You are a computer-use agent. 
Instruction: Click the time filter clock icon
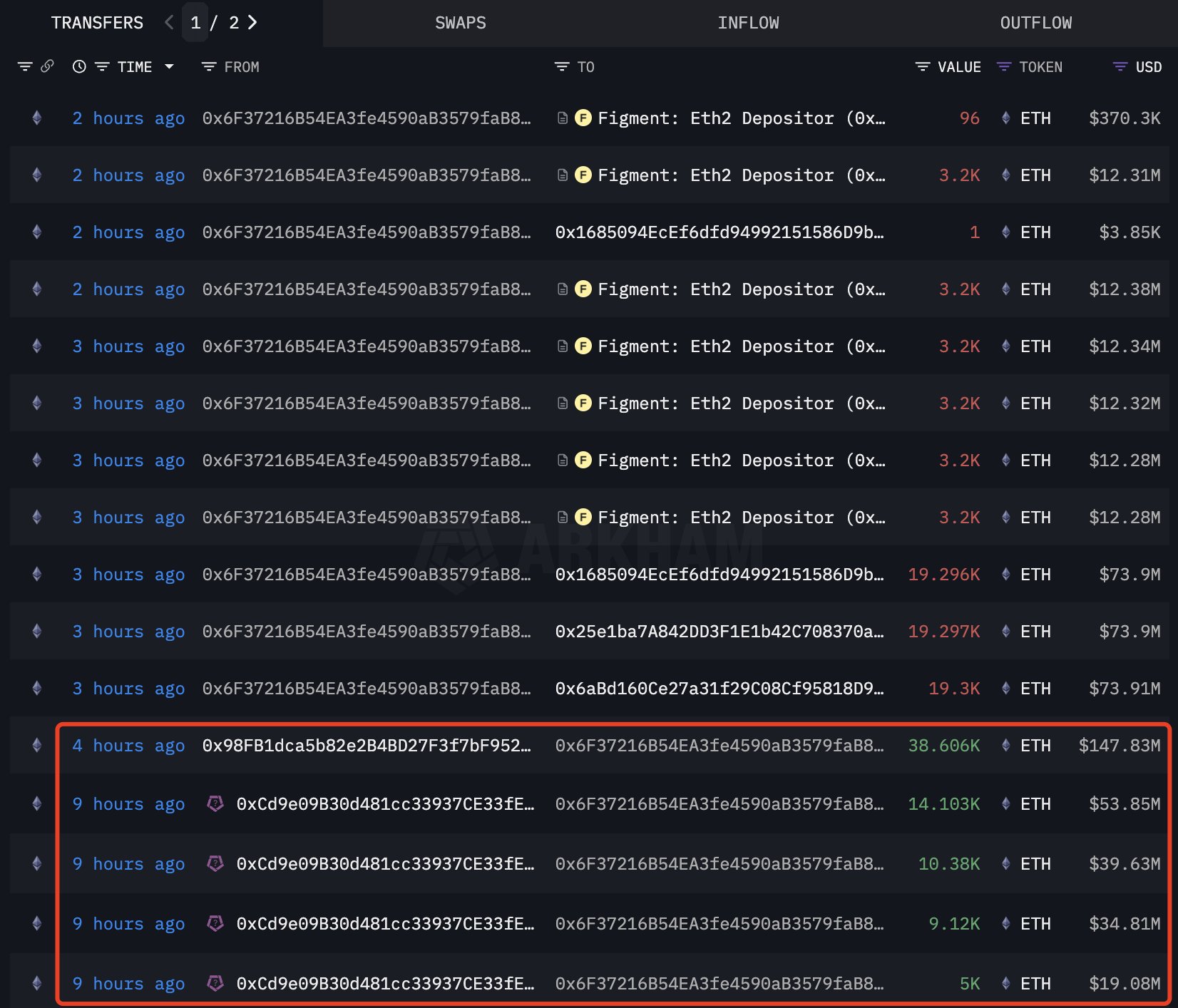[78, 66]
